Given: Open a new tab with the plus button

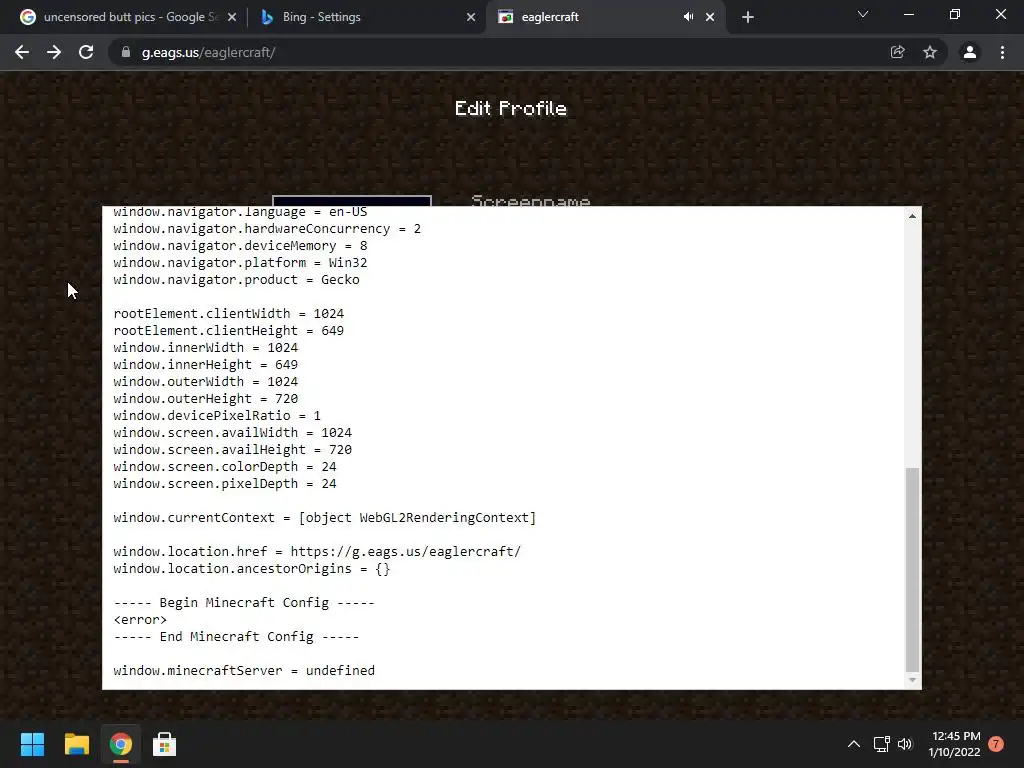Looking at the screenshot, I should (748, 17).
